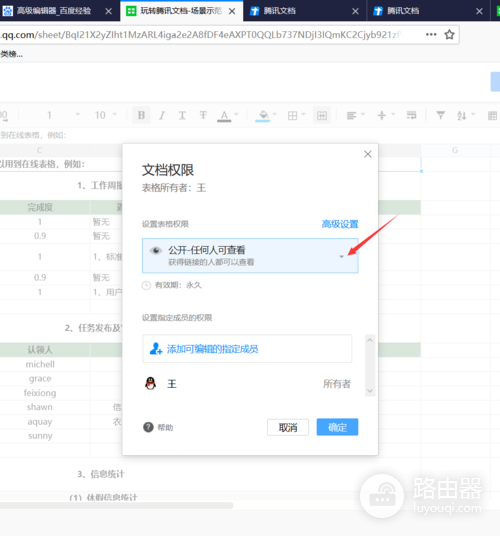Select the 认领人 header cell
The width and height of the screenshot is (500, 536).
(x=40, y=350)
